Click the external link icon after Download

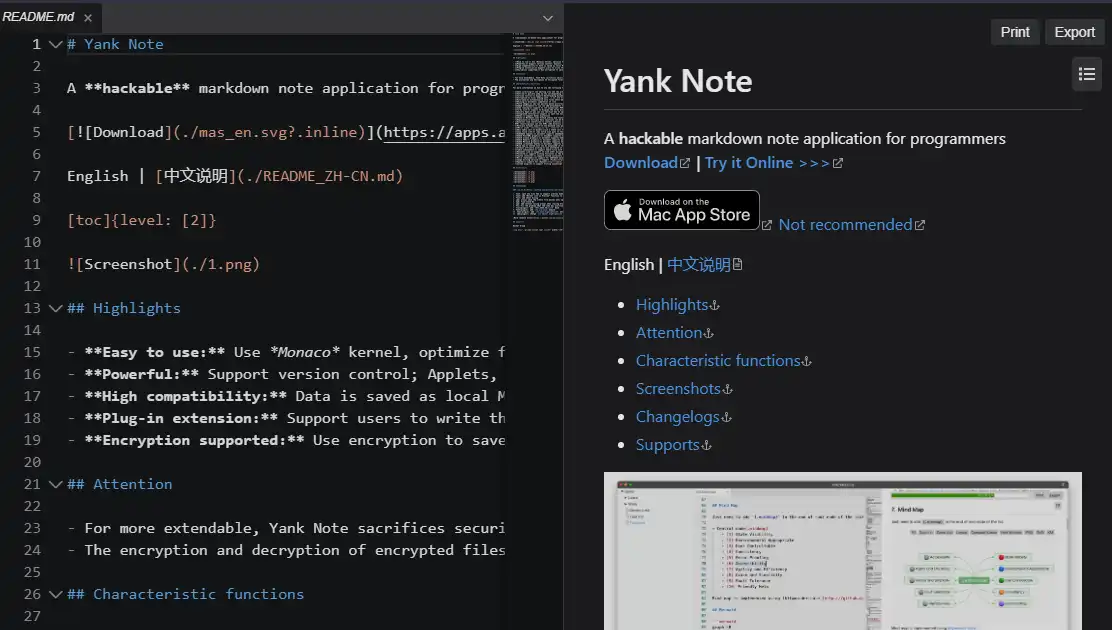click(x=684, y=163)
